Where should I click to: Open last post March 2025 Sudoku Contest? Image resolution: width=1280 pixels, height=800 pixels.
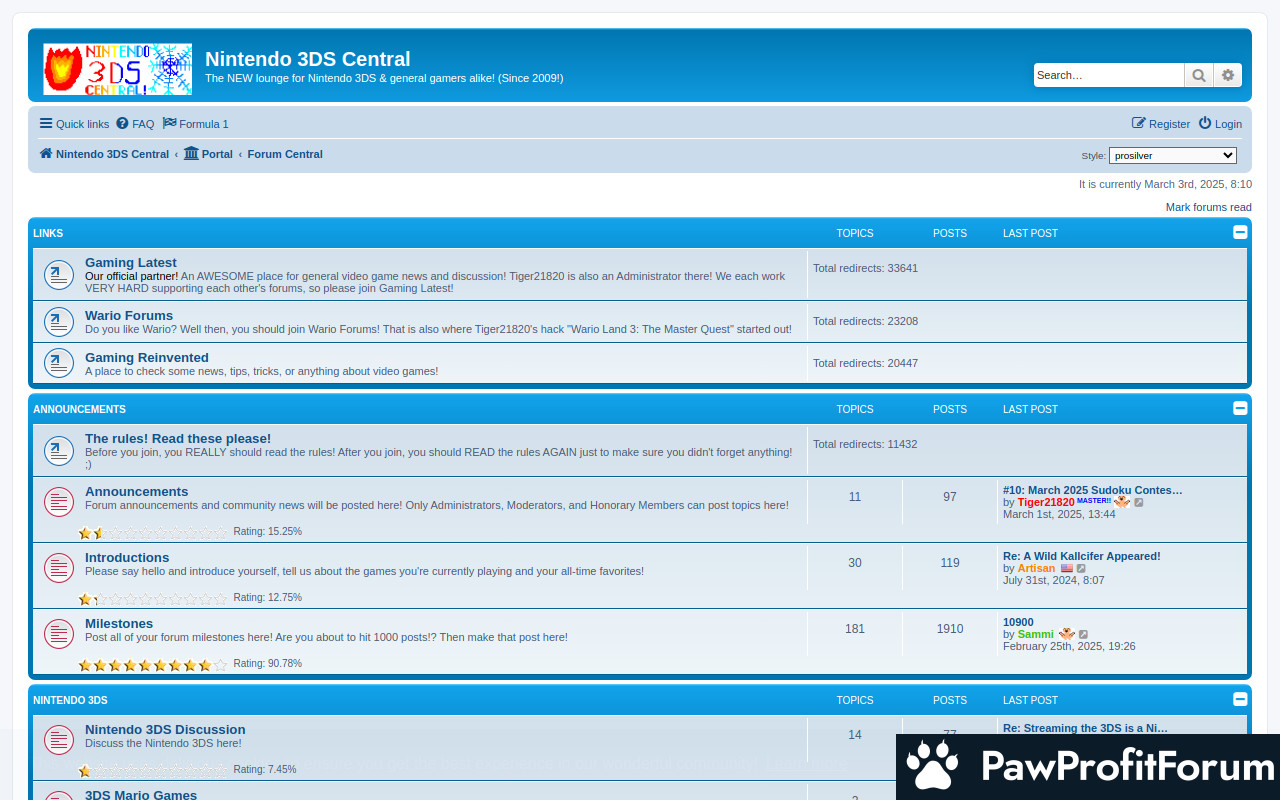(x=1093, y=490)
